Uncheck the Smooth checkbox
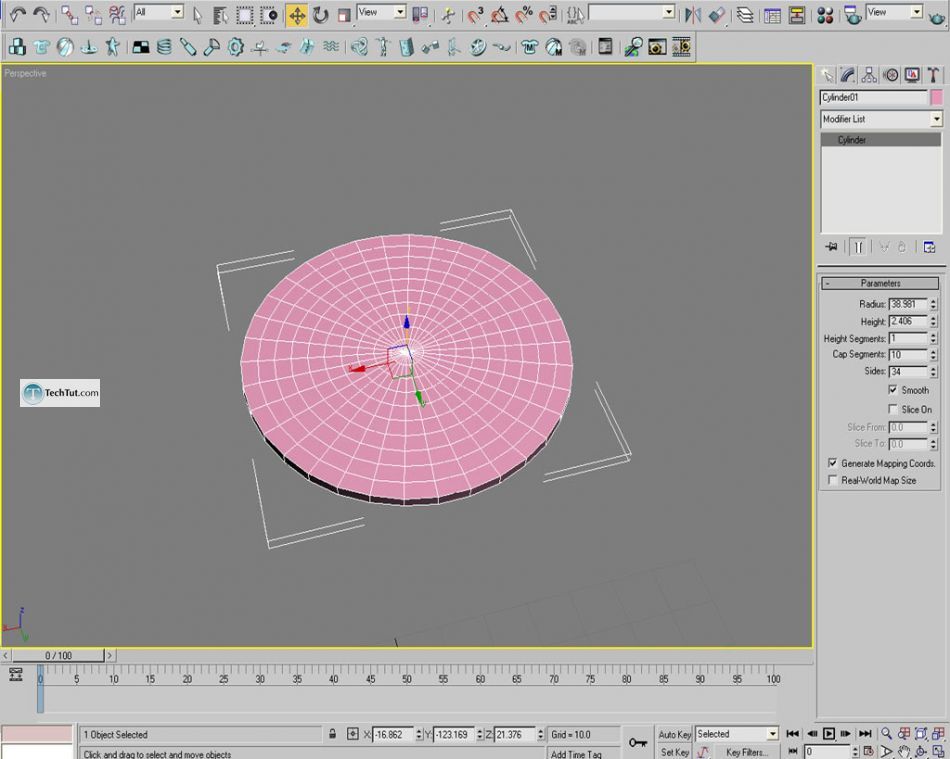The width and height of the screenshot is (950, 759). click(893, 390)
